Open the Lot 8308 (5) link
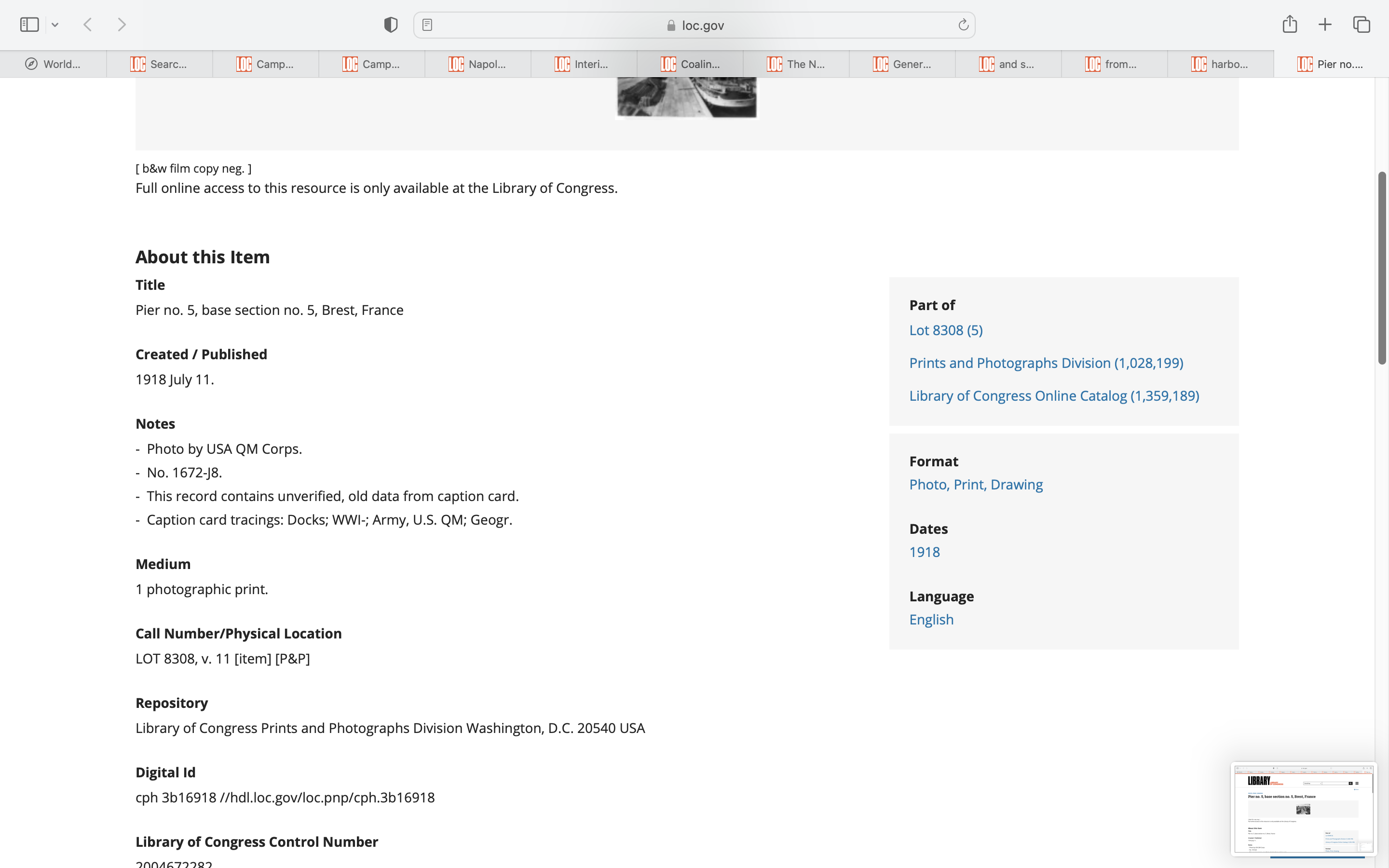This screenshot has width=1389, height=868. [946, 330]
